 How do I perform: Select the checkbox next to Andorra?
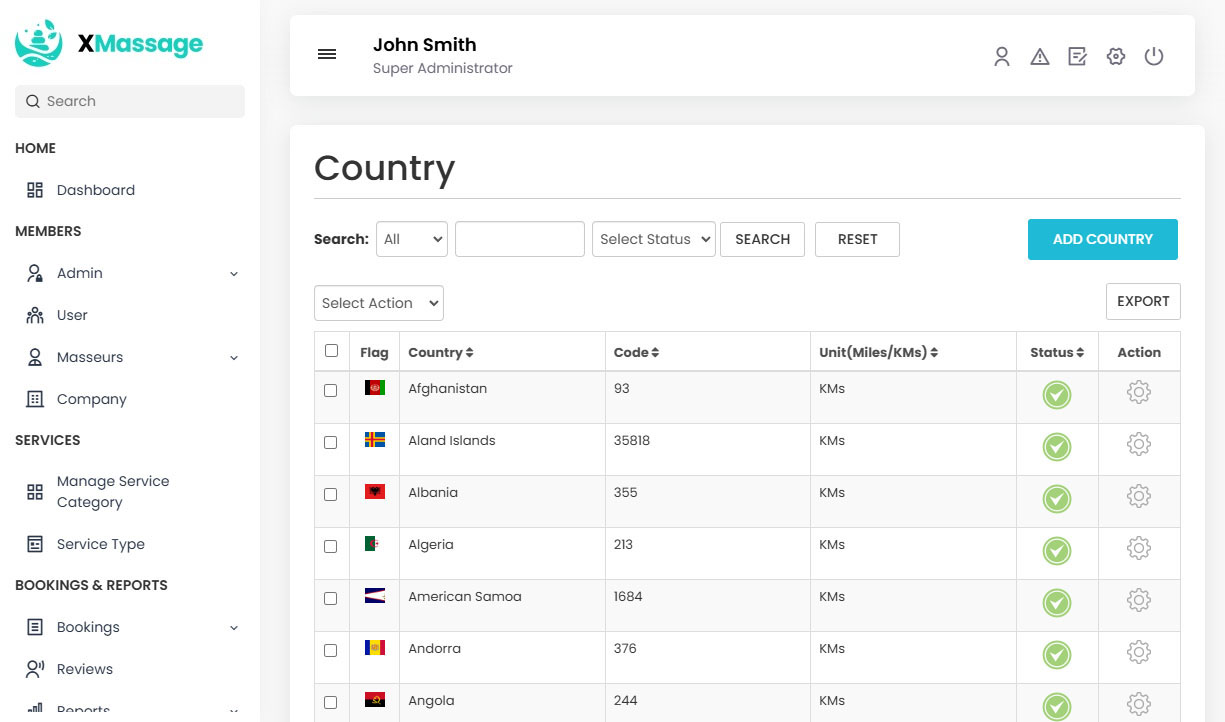pyautogui.click(x=331, y=650)
